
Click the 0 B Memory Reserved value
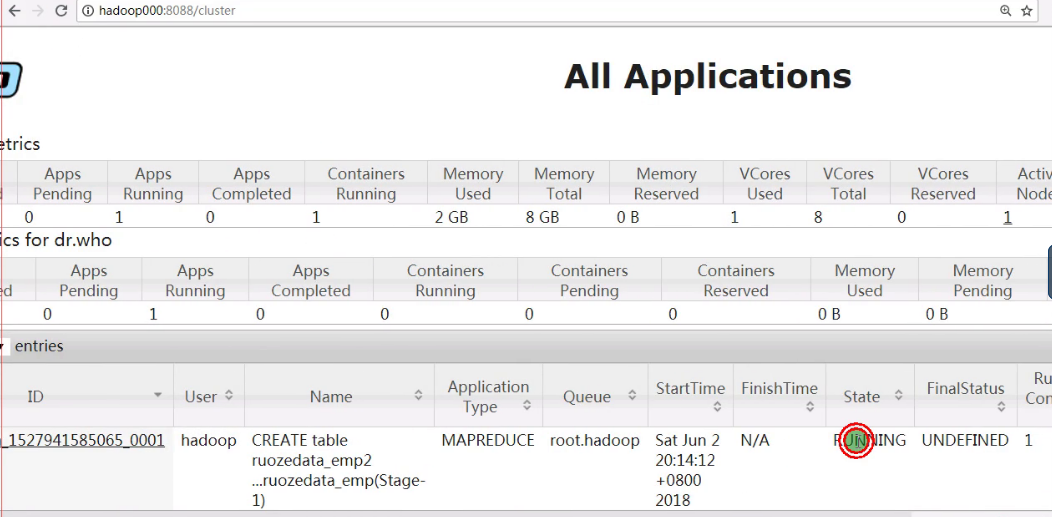point(628,217)
